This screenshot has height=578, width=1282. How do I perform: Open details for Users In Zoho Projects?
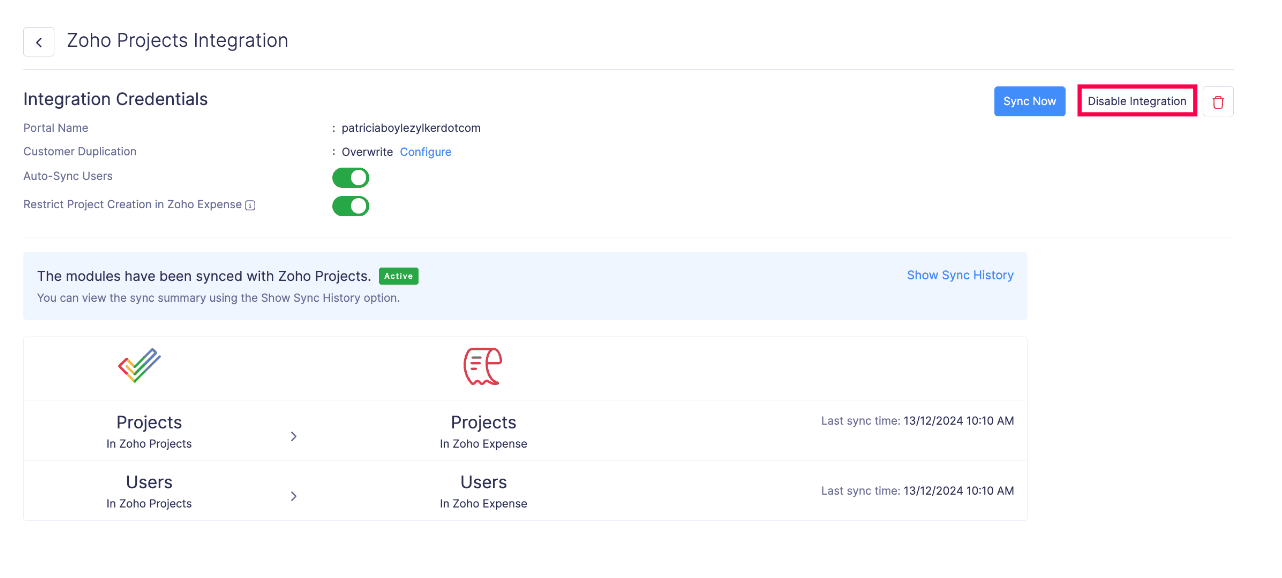[149, 490]
